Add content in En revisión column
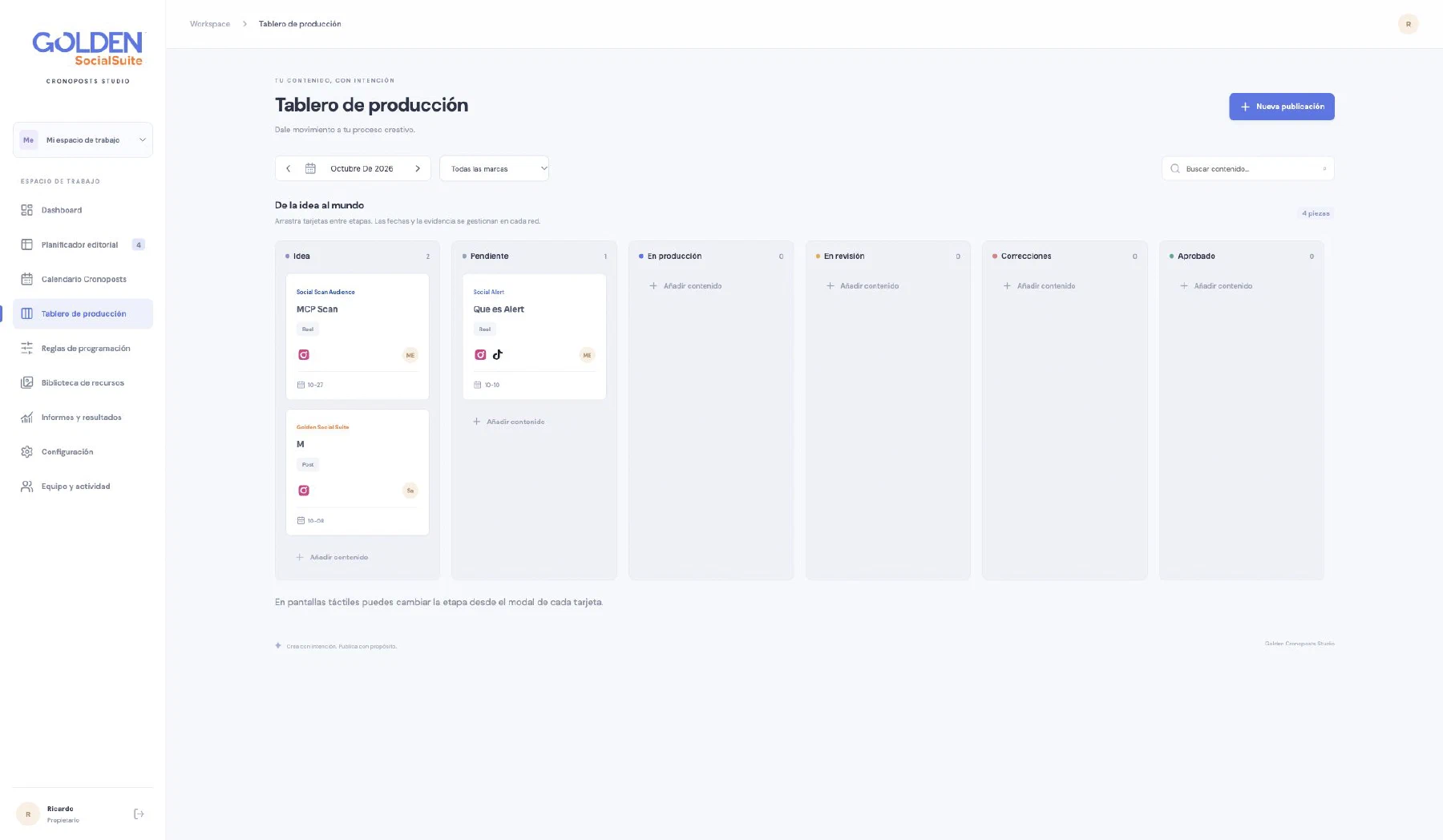The width and height of the screenshot is (1443, 840). 863,286
